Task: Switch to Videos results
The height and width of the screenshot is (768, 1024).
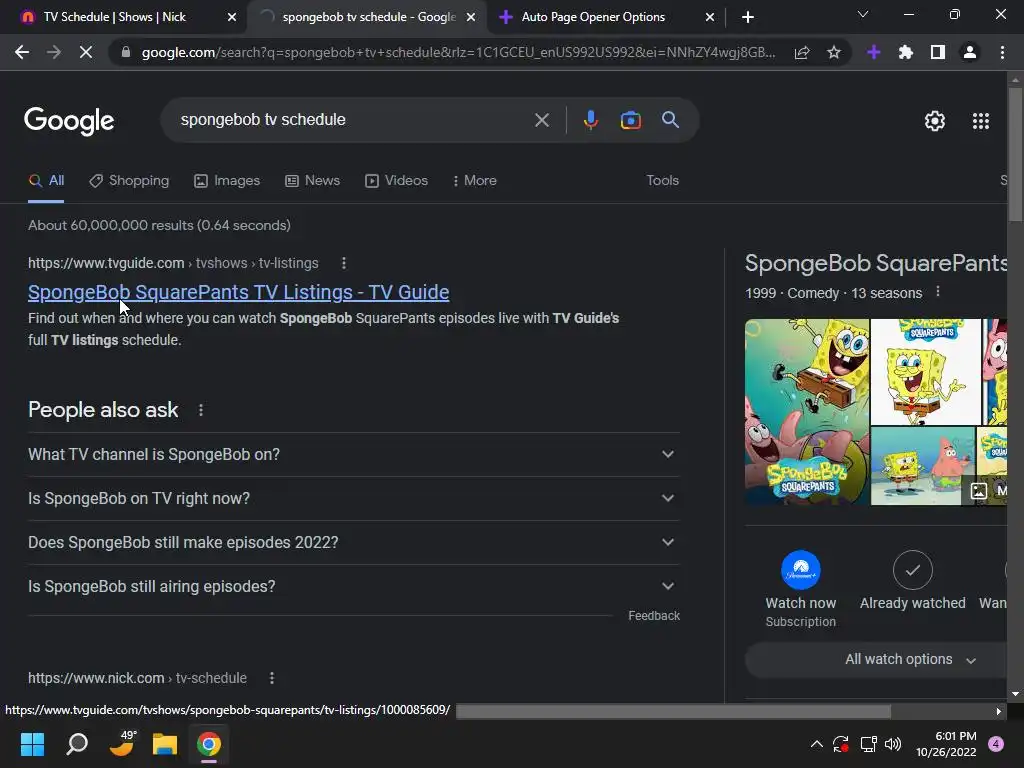Action: click(x=396, y=181)
